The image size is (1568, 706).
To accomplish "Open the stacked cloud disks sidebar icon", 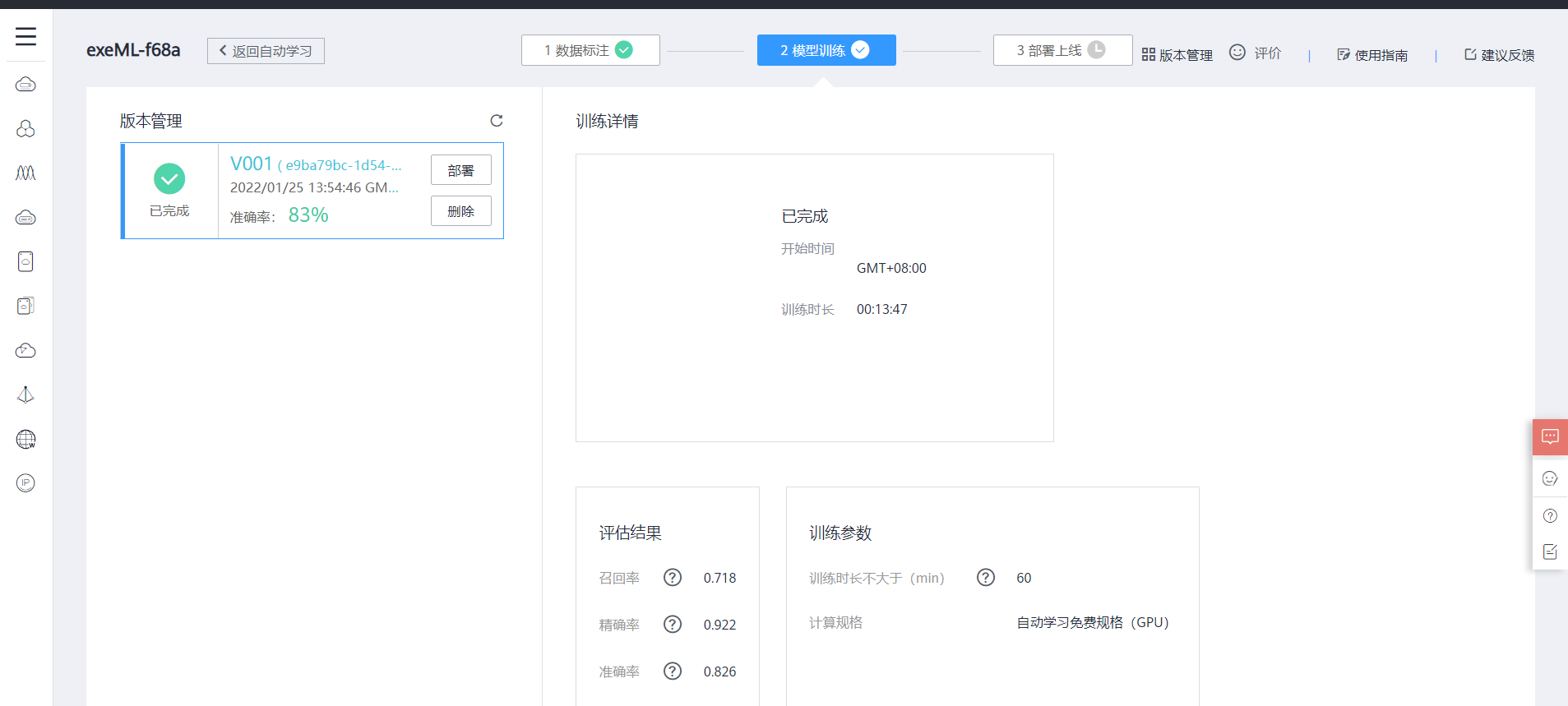I will click(25, 306).
